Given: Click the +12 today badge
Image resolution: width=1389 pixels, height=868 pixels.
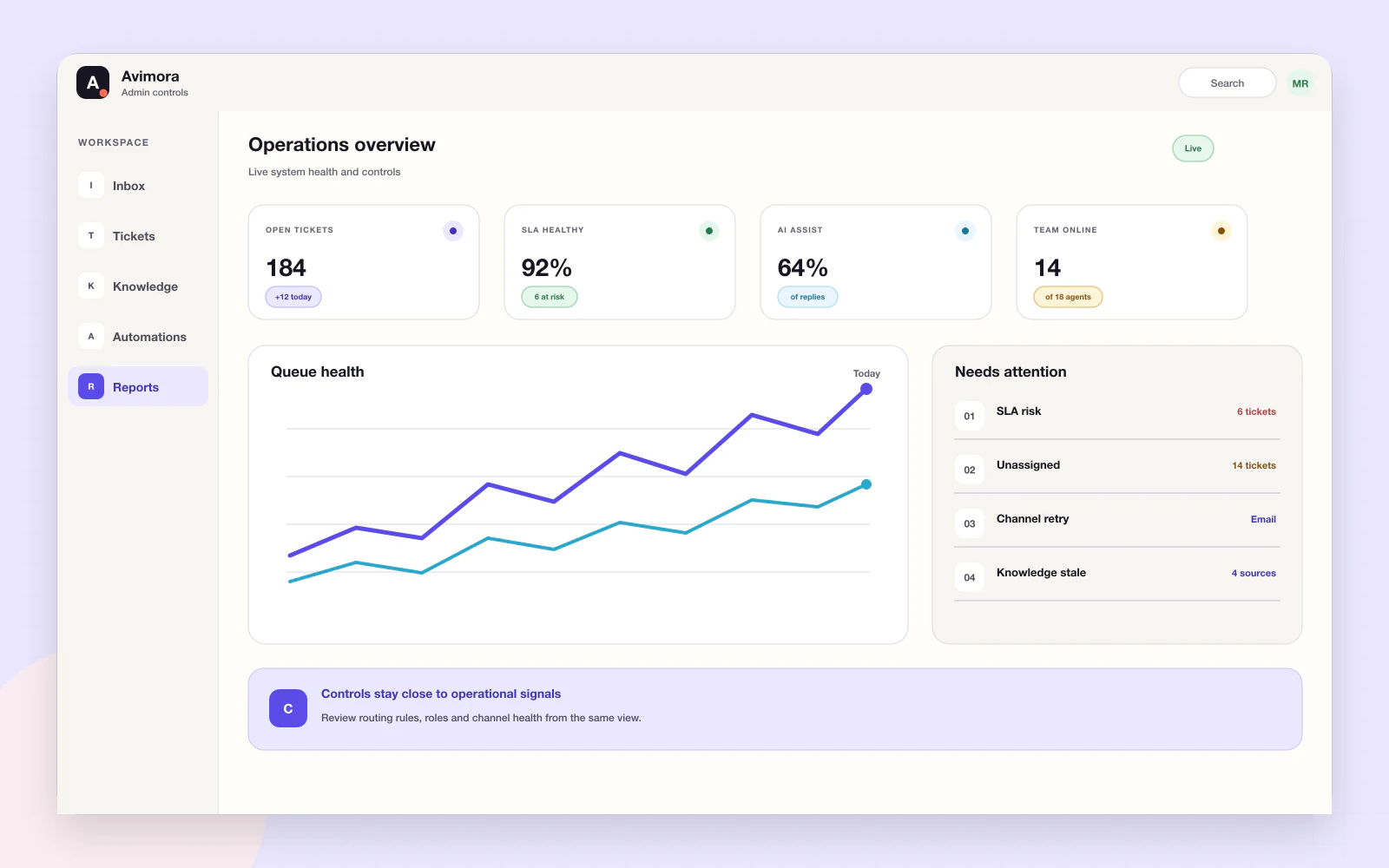Looking at the screenshot, I should [293, 297].
